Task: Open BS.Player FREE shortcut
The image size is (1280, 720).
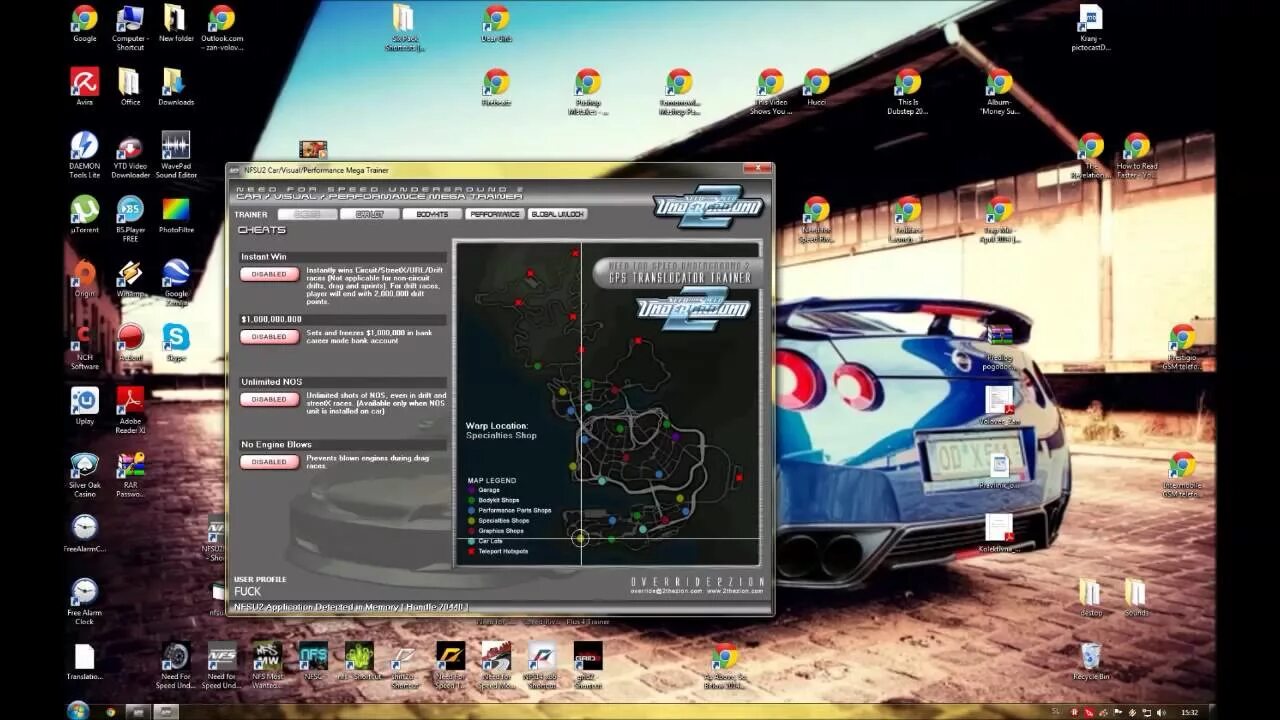Action: [x=130, y=218]
